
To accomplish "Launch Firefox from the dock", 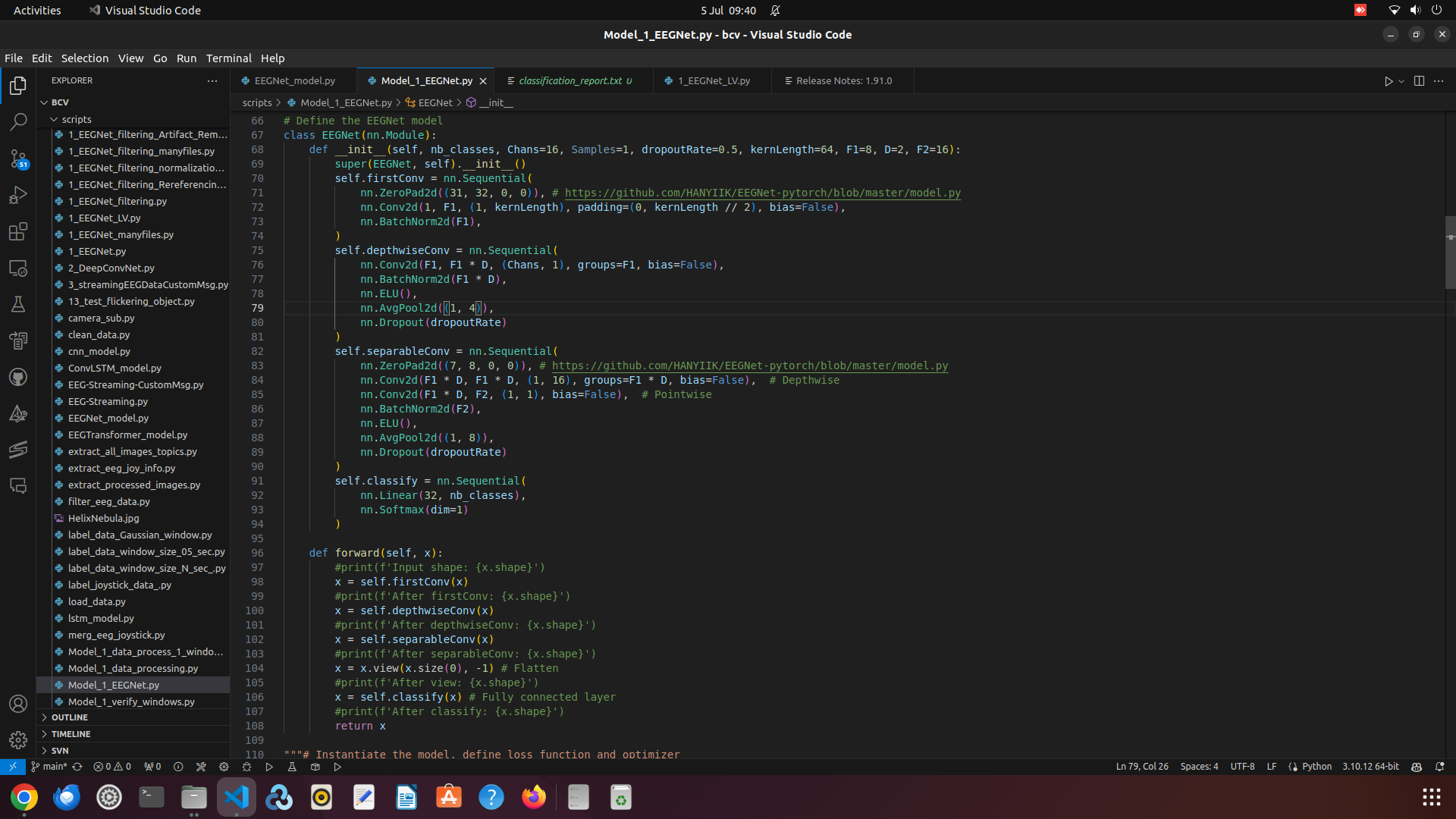I will point(535,797).
